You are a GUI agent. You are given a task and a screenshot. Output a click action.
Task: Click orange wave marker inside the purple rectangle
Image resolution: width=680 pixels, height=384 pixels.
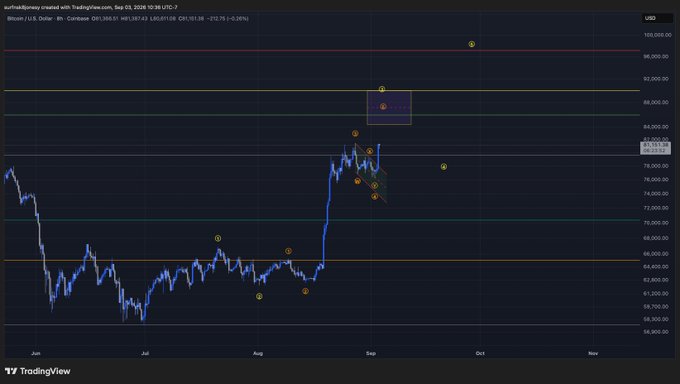383,106
